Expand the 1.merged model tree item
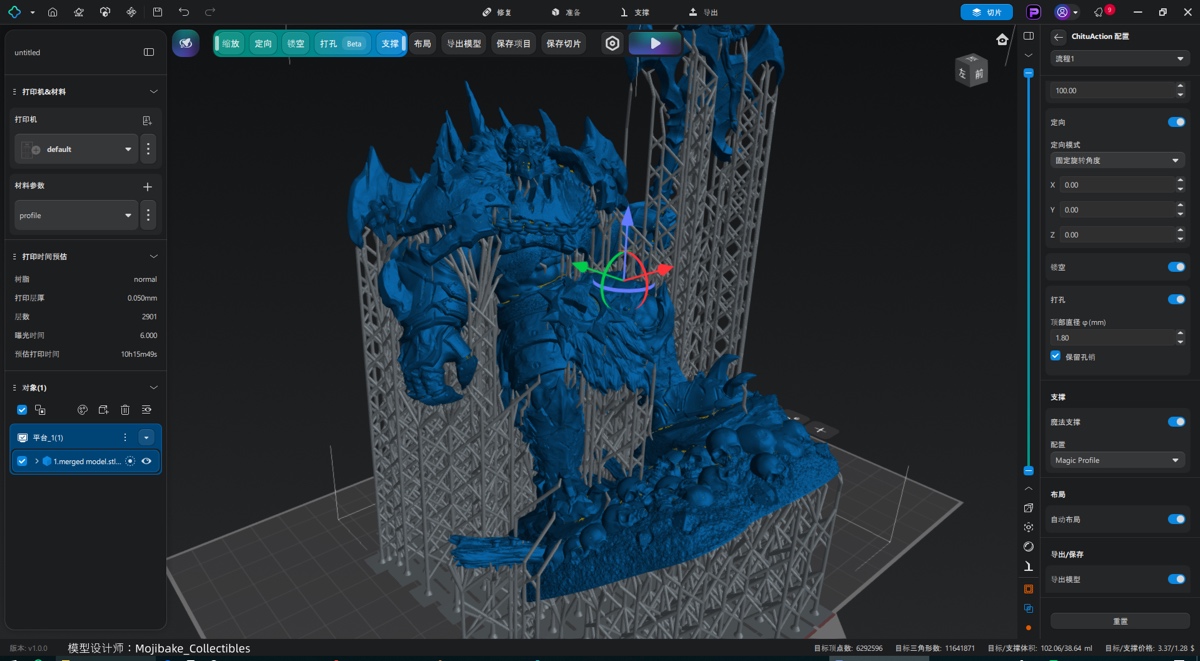1200x661 pixels. click(37, 461)
